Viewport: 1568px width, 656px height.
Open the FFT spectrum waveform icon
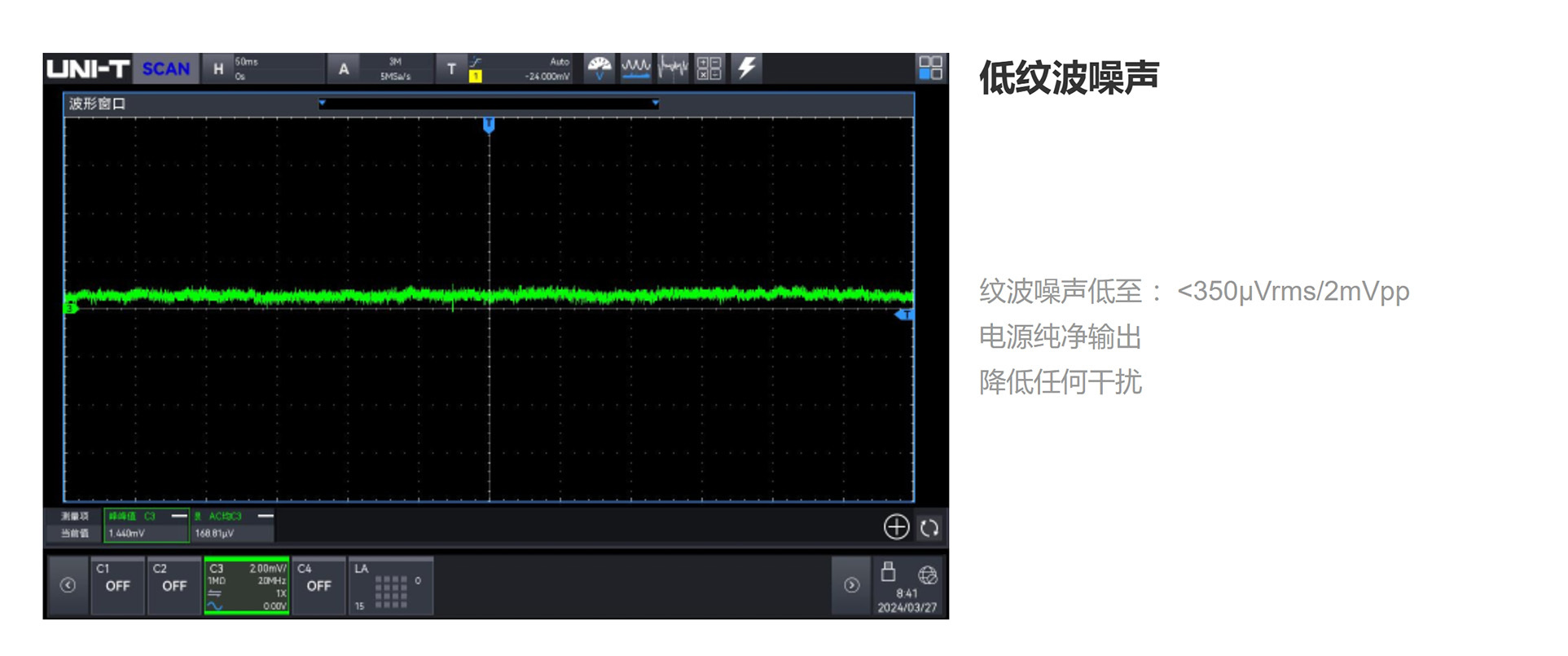(x=673, y=68)
